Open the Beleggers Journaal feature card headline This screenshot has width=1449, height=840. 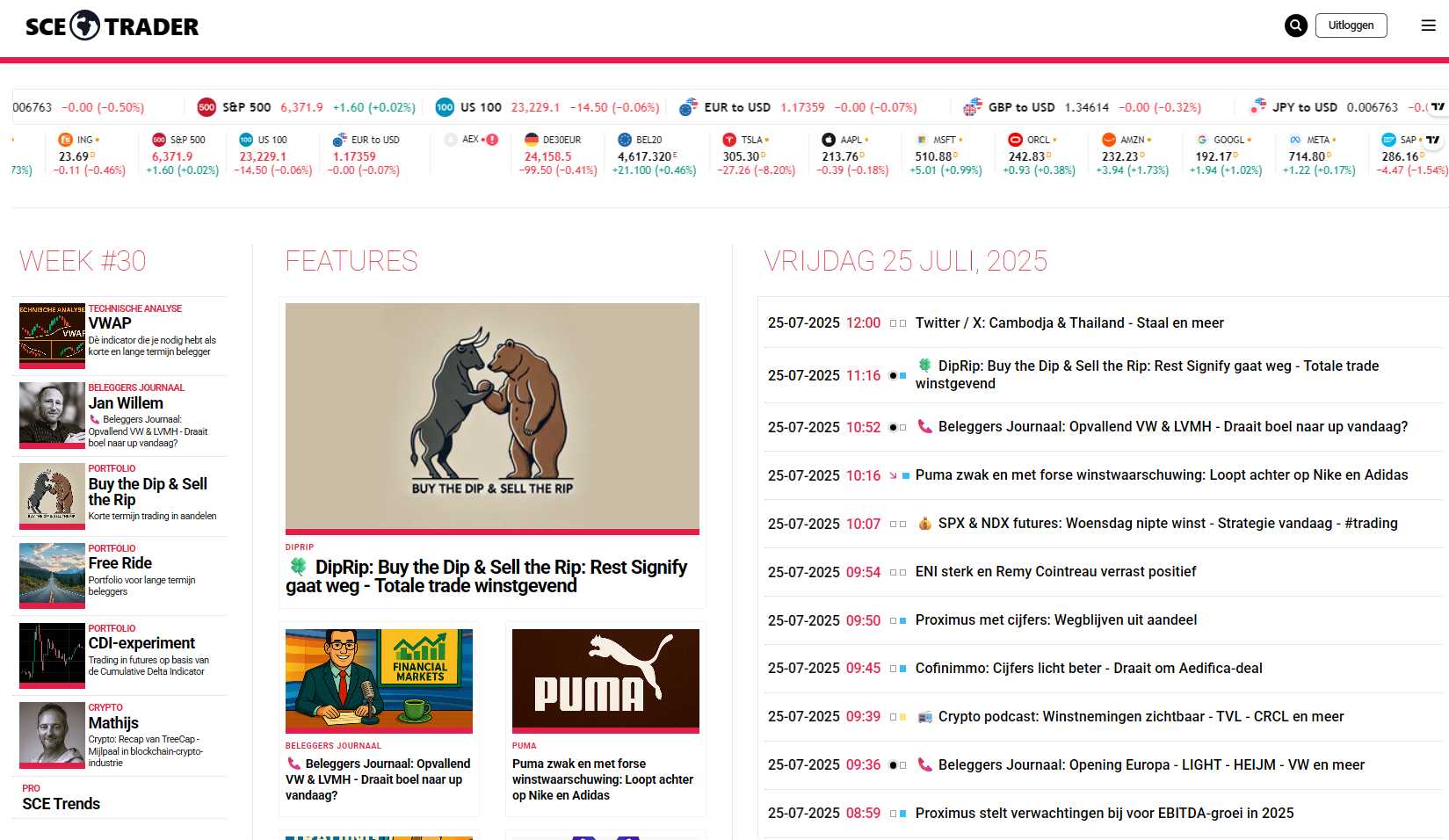pos(378,779)
